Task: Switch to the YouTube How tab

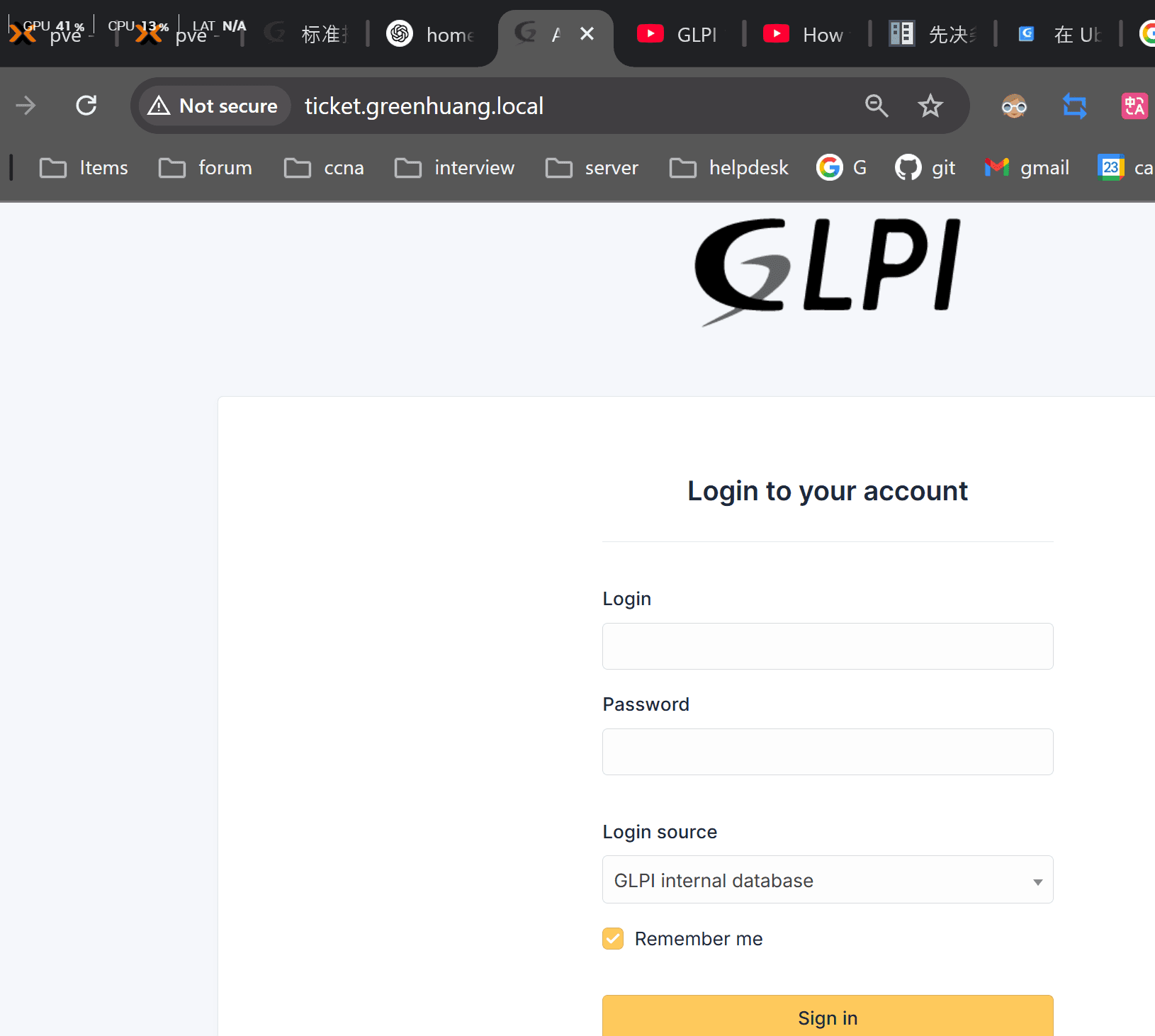Action: (804, 33)
